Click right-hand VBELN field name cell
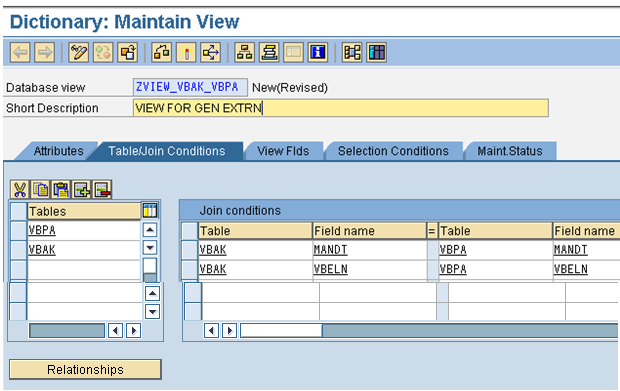620x391 pixels. 586,269
